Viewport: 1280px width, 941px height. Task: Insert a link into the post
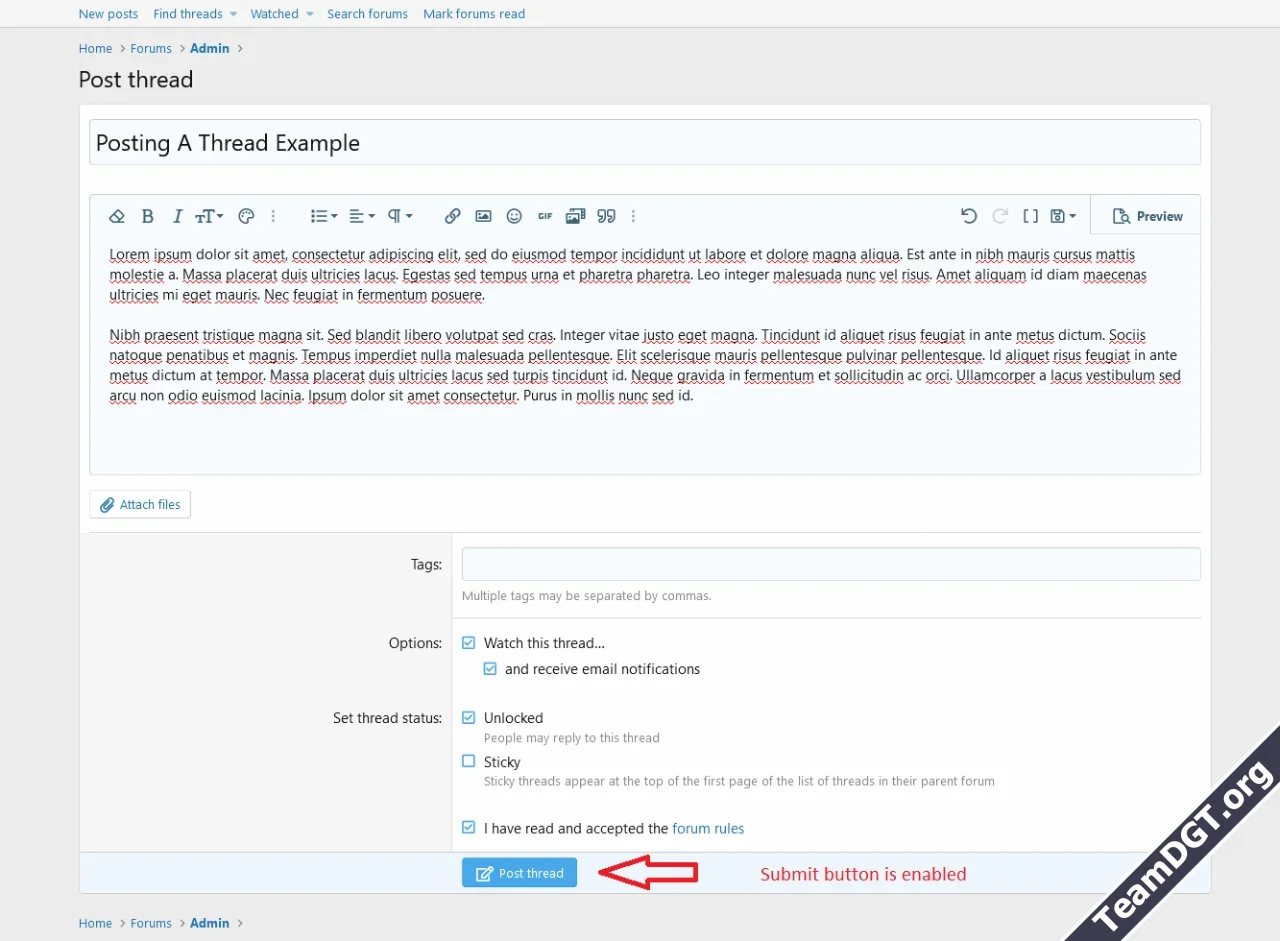tap(452, 216)
